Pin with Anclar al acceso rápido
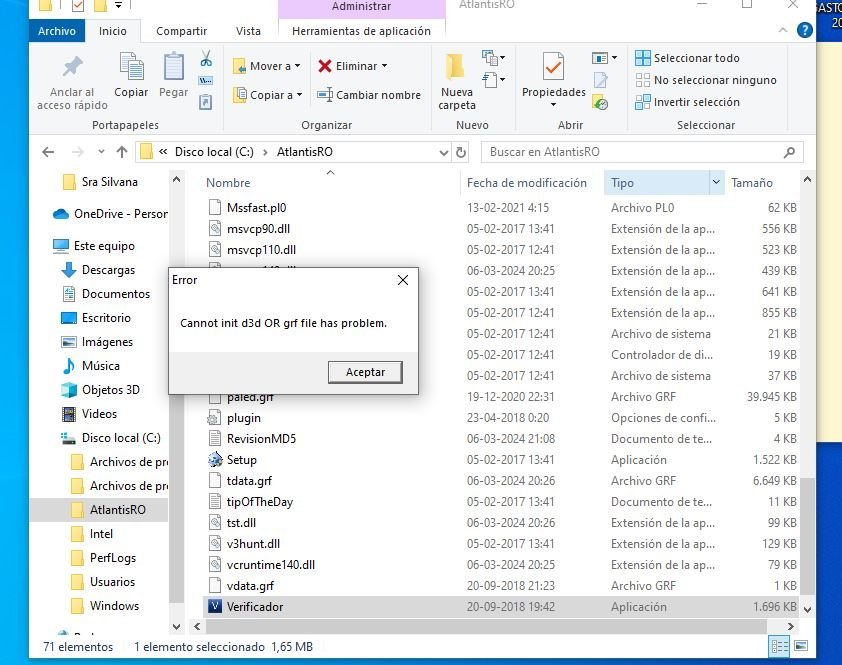This screenshot has height=665, width=842. coord(72,82)
